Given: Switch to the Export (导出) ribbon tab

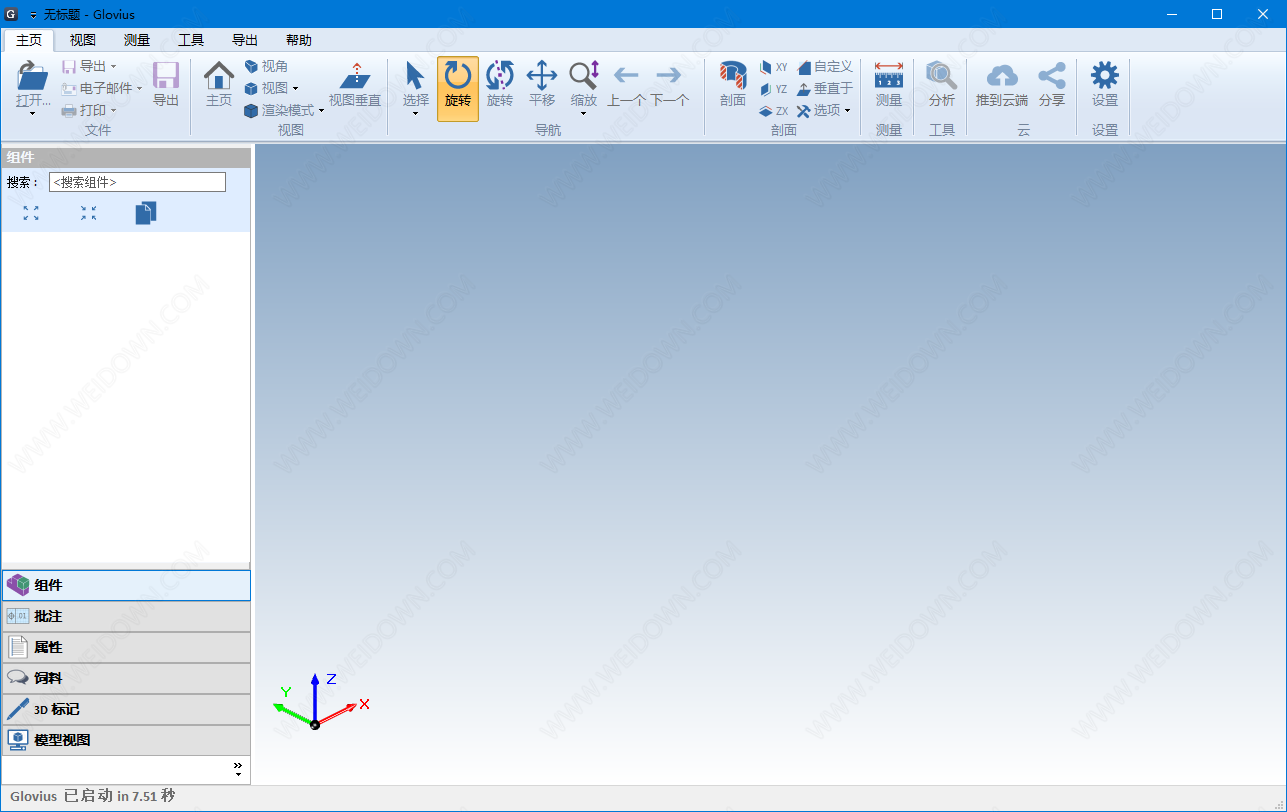Looking at the screenshot, I should 245,40.
